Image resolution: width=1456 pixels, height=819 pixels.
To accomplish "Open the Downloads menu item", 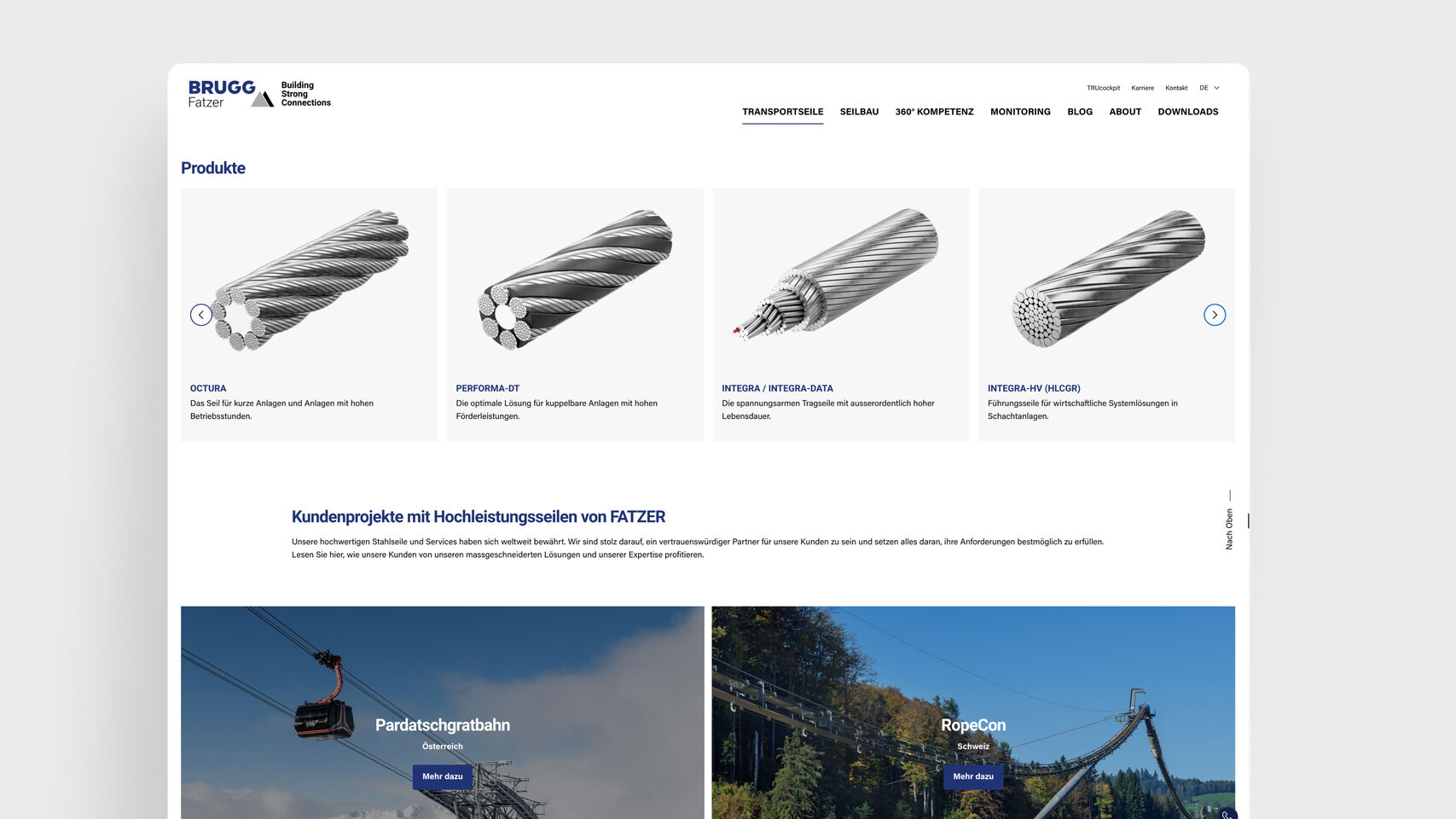I will [x=1188, y=112].
